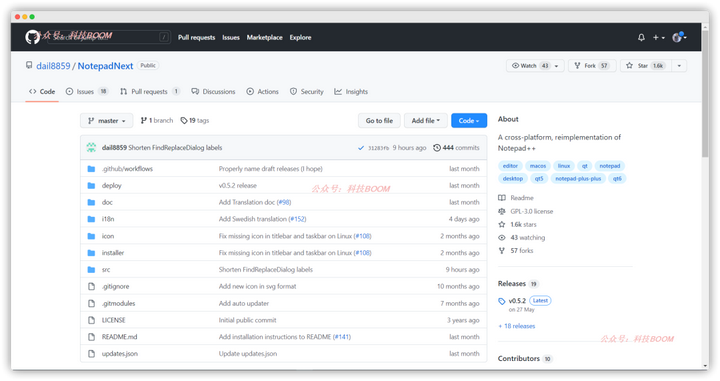720x381 pixels.
Task: Click the .gitignore file icon
Action: pyautogui.click(x=91, y=286)
